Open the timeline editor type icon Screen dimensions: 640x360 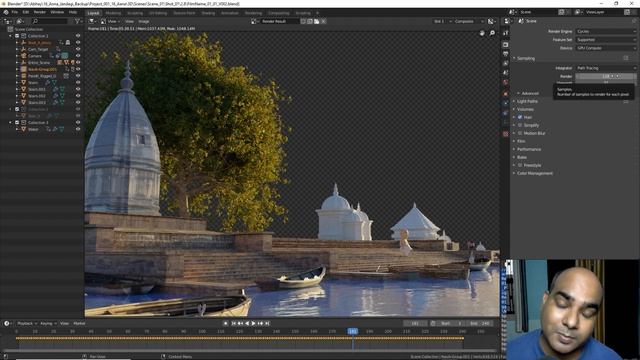click(x=7, y=323)
